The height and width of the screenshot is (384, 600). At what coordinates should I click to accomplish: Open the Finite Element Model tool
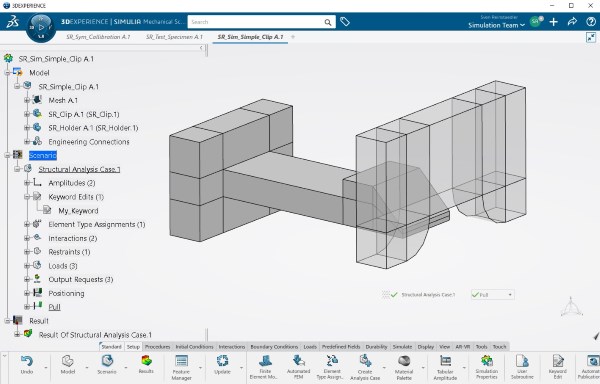[x=265, y=361]
